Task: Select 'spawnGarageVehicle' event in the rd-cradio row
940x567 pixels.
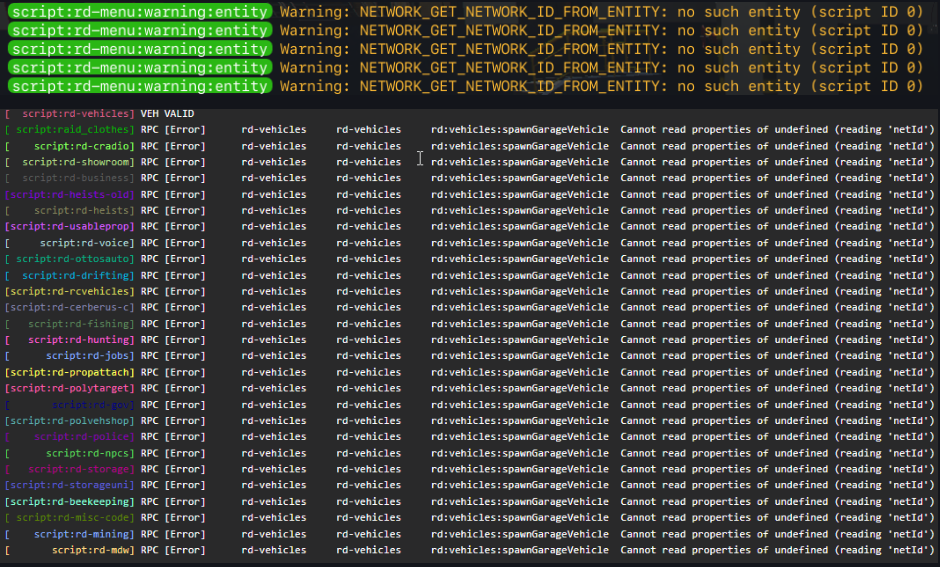Action: point(520,146)
